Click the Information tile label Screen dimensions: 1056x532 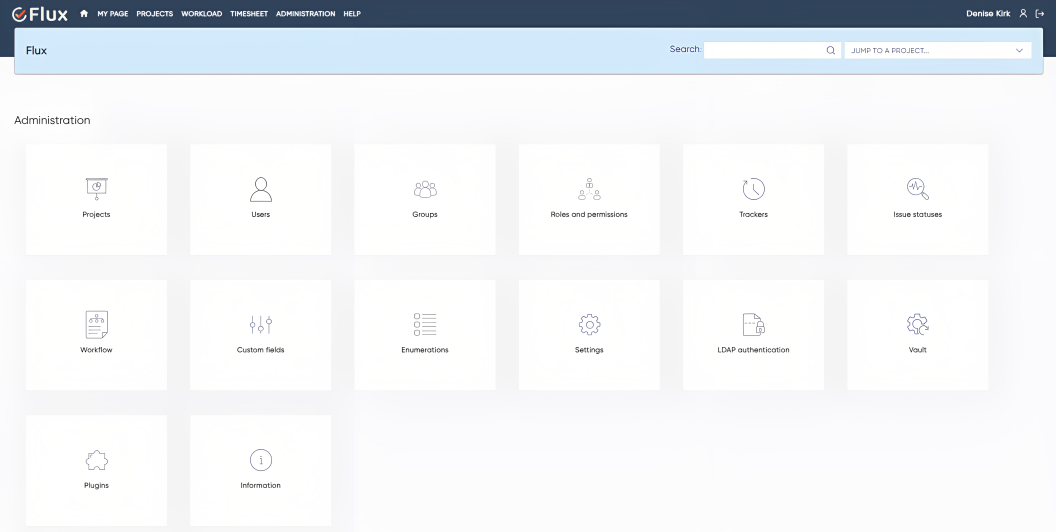(x=261, y=486)
